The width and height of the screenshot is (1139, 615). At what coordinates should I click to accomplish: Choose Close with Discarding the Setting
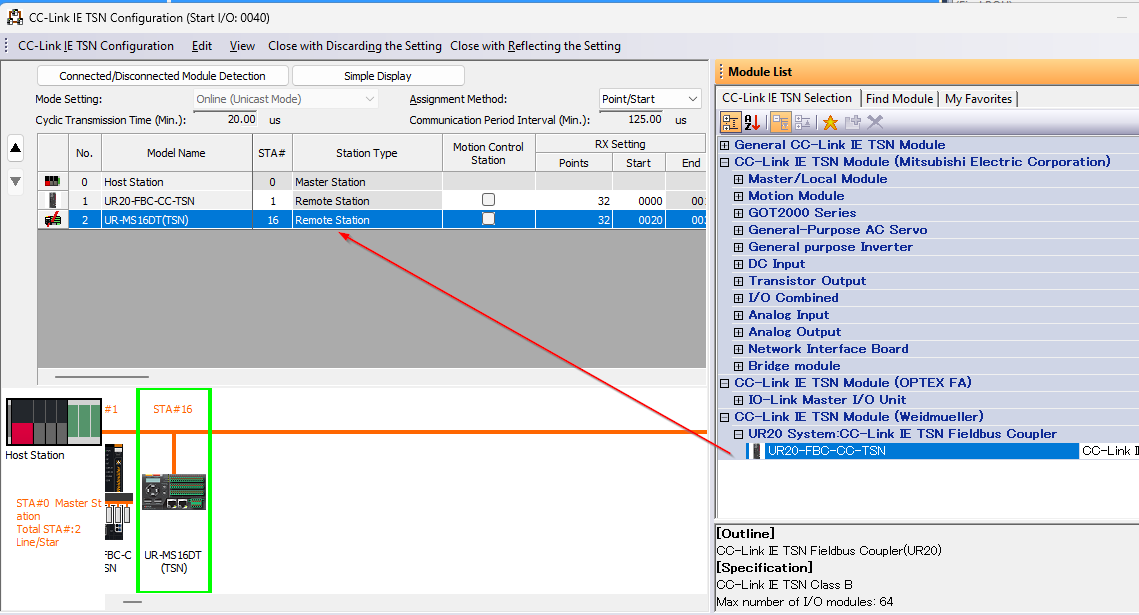[x=354, y=46]
